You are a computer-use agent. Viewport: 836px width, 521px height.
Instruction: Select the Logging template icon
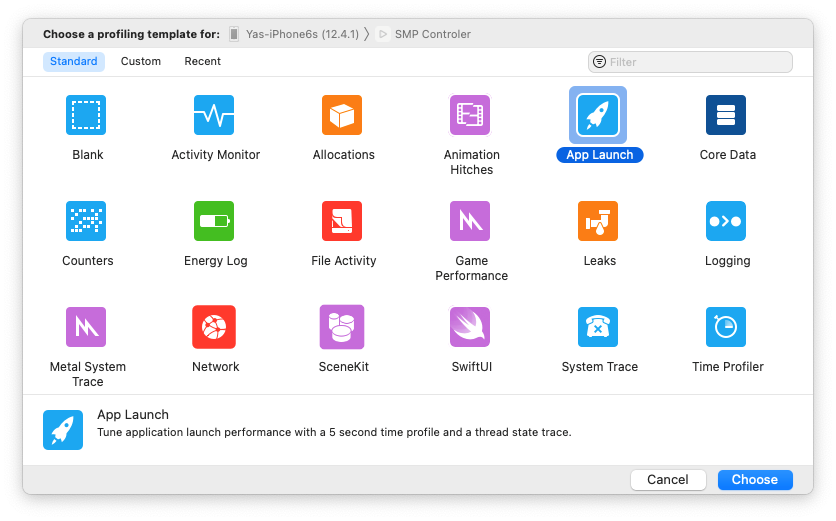click(x=726, y=221)
